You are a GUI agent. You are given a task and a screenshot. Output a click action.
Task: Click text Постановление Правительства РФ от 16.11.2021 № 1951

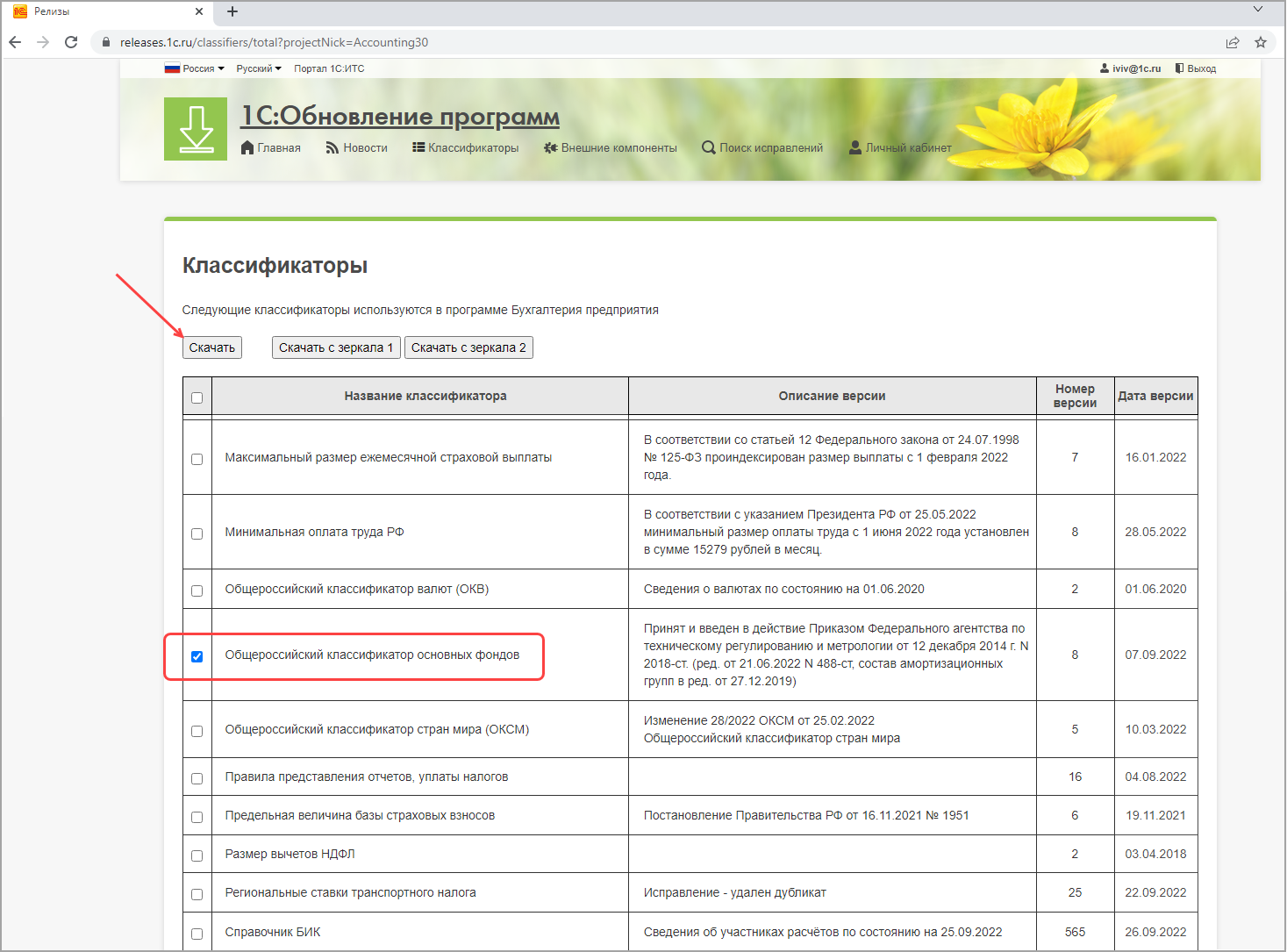pyautogui.click(x=806, y=815)
